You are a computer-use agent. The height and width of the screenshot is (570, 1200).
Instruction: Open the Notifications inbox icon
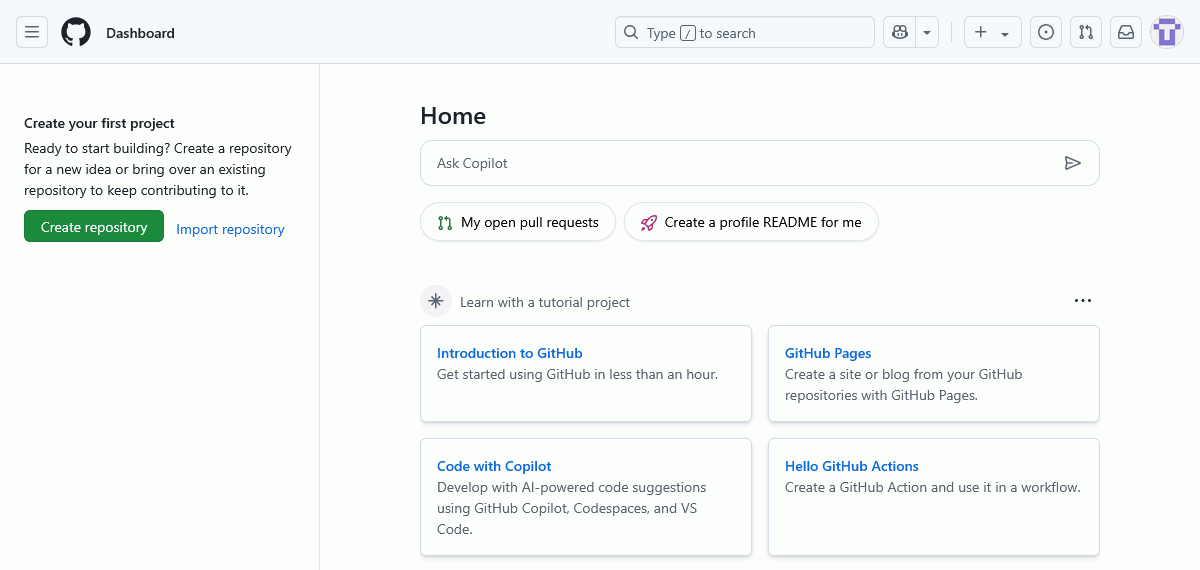click(1126, 32)
